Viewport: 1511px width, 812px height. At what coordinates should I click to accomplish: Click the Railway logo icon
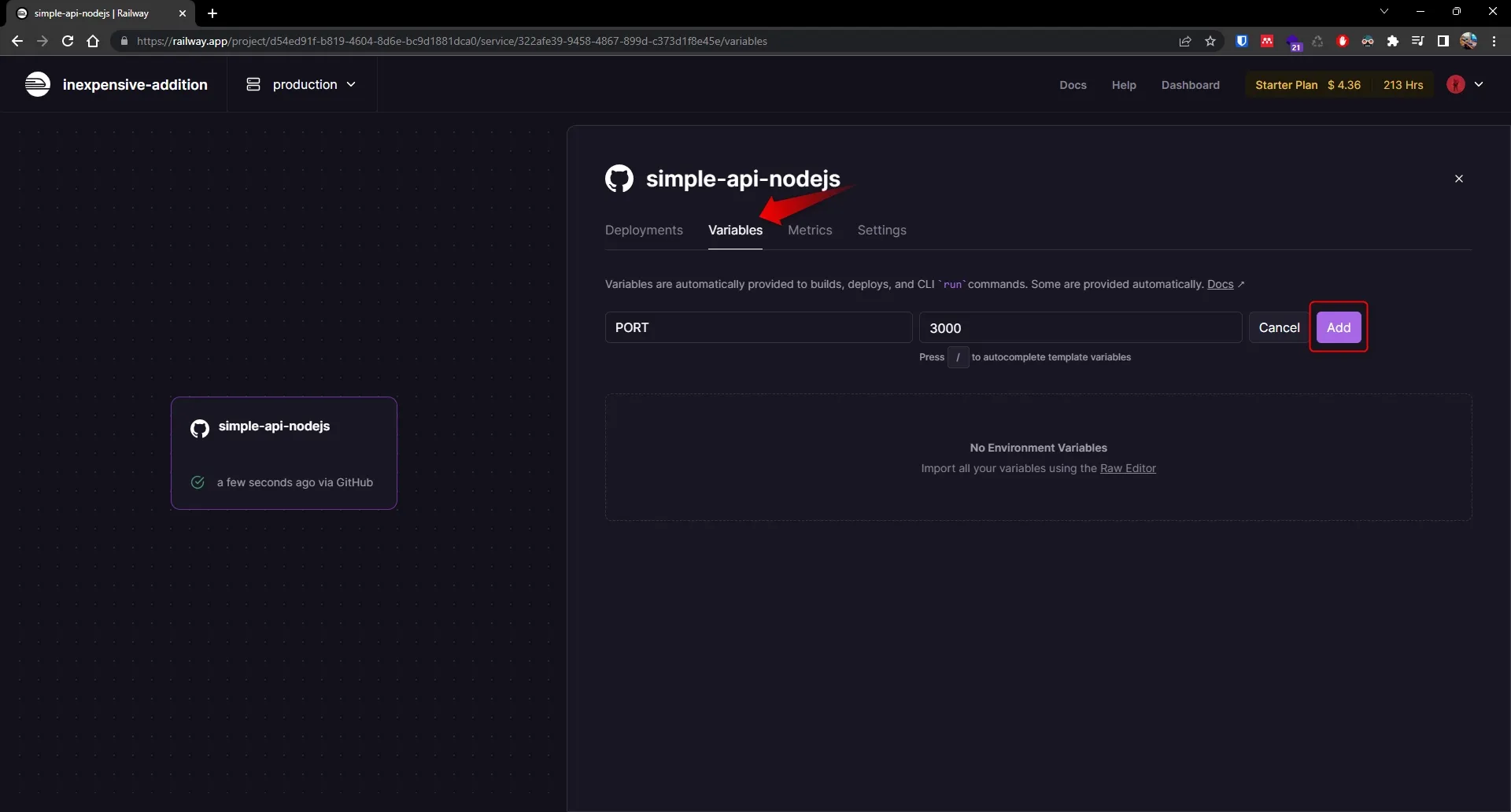(37, 84)
